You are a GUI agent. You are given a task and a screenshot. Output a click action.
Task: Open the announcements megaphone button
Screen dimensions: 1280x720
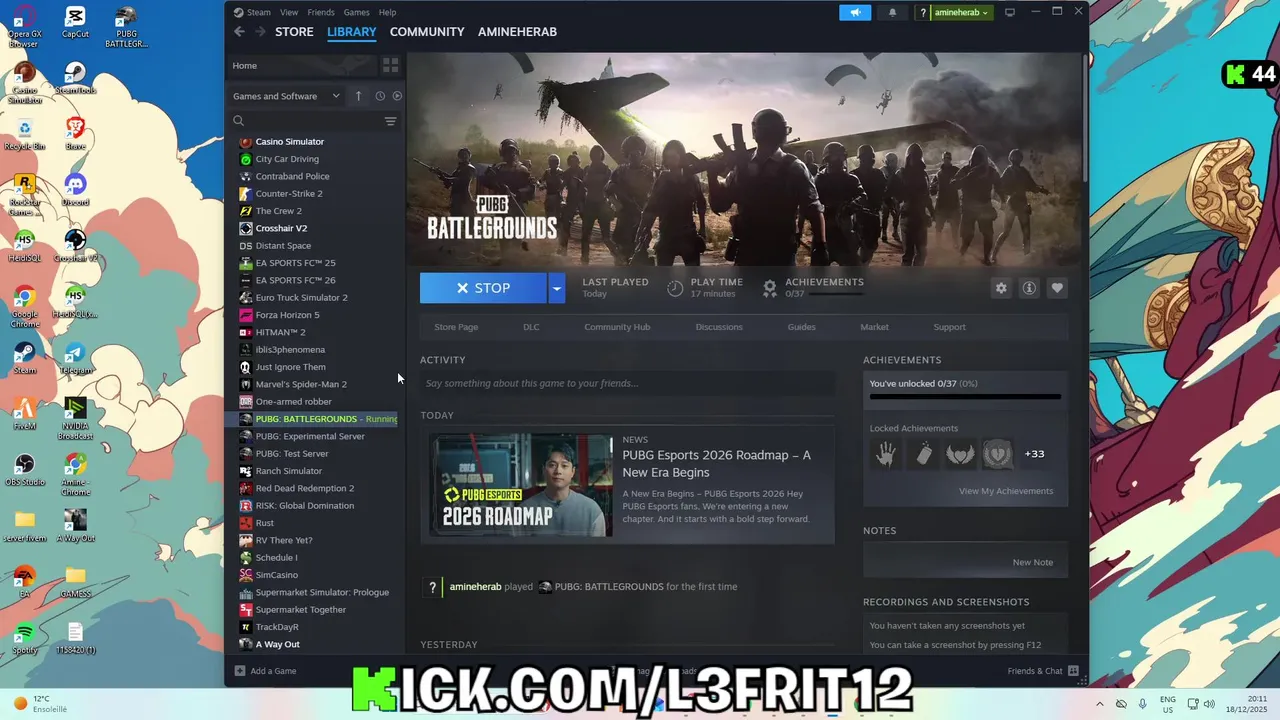click(x=855, y=12)
